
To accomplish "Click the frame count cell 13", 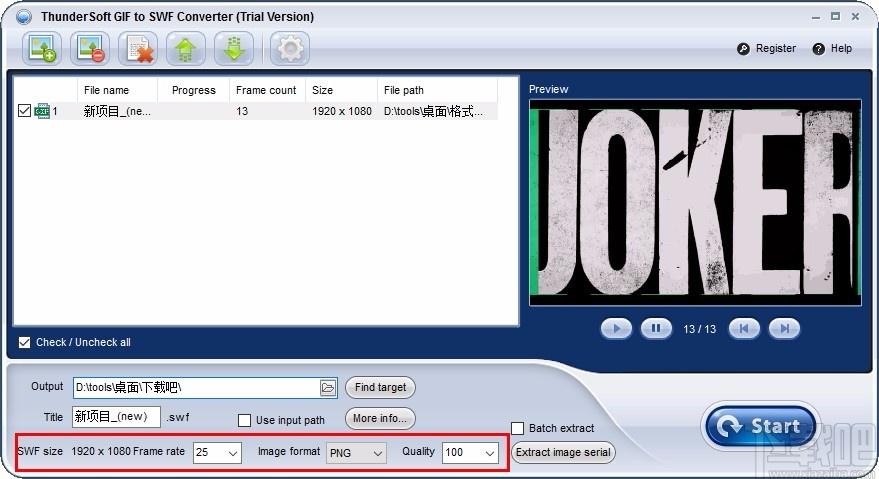I will coord(242,111).
